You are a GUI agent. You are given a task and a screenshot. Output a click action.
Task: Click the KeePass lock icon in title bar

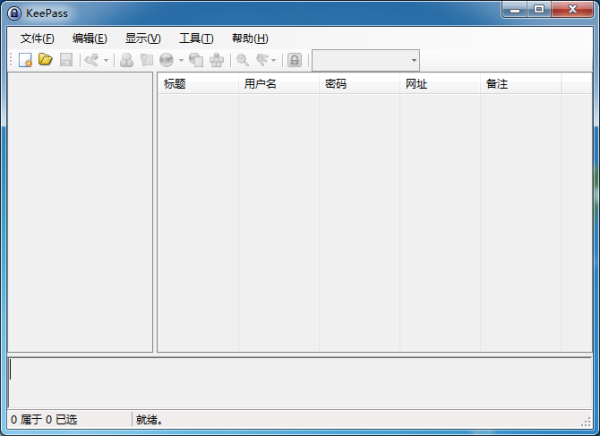(15, 13)
